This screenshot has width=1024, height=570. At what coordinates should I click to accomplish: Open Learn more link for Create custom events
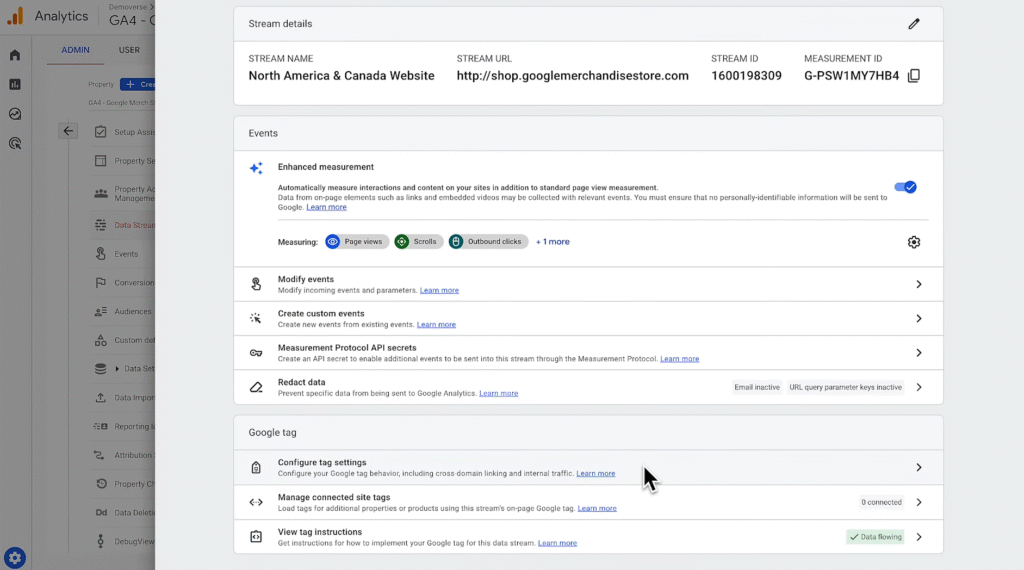pyautogui.click(x=436, y=325)
